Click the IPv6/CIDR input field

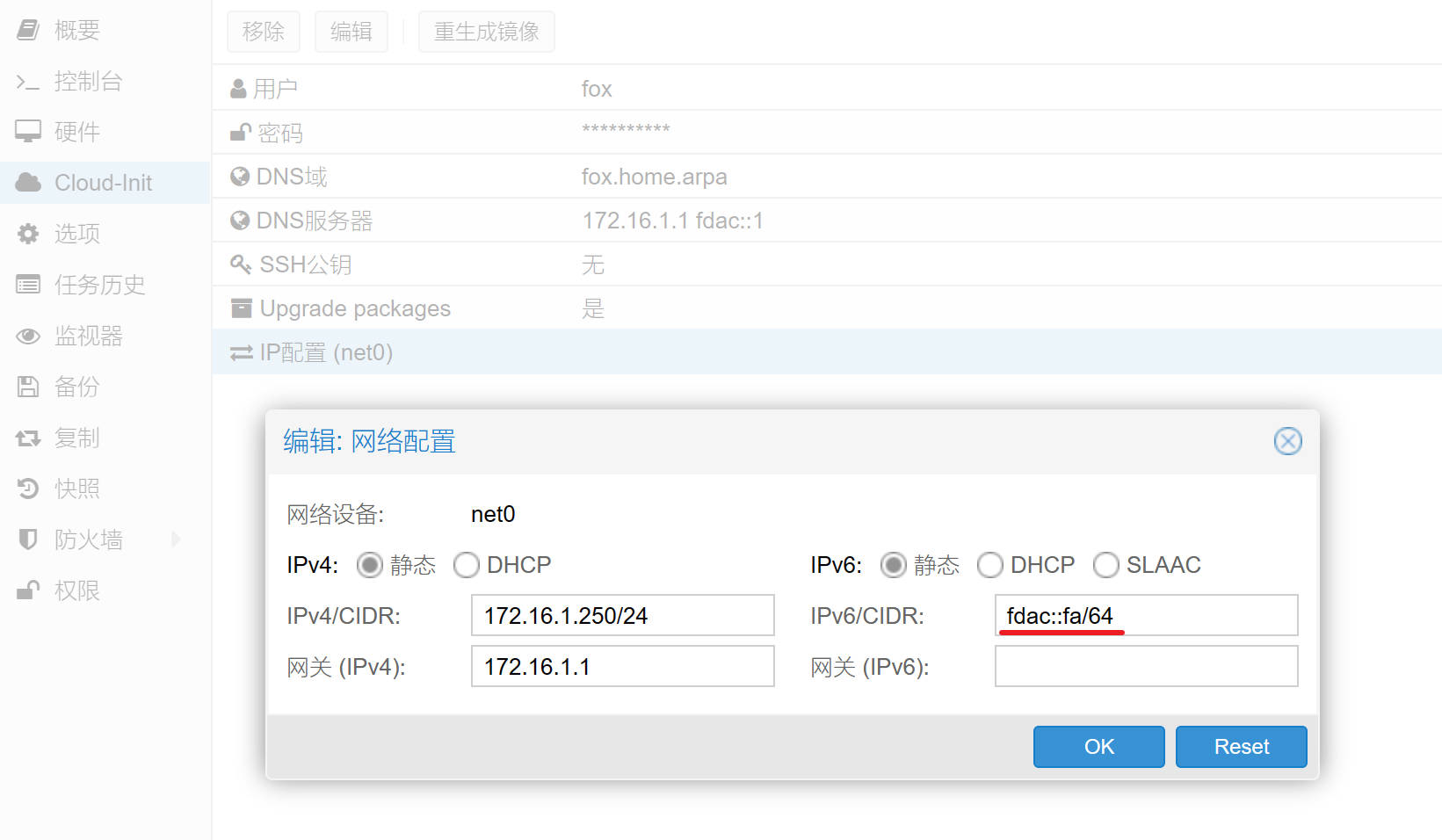pyautogui.click(x=1147, y=615)
